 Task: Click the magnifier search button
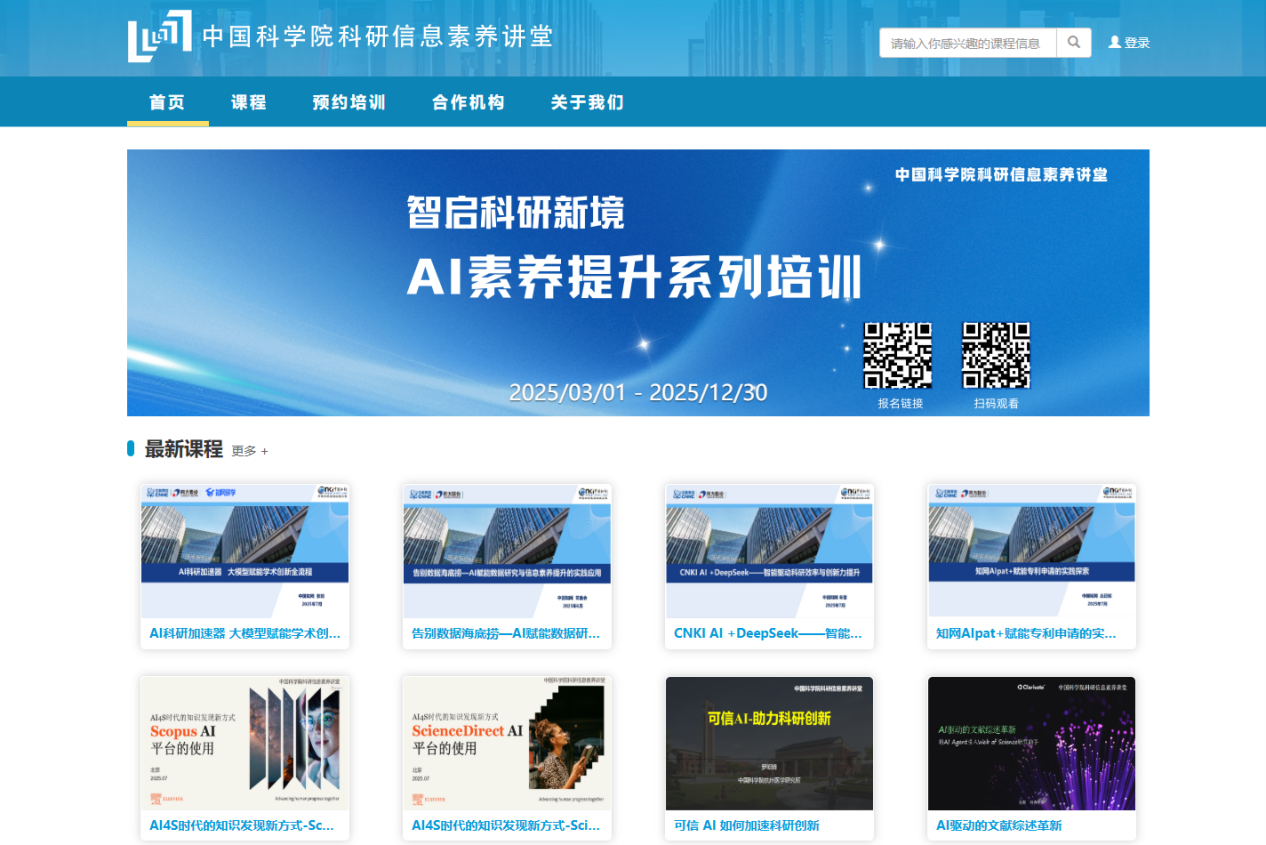tap(1074, 43)
